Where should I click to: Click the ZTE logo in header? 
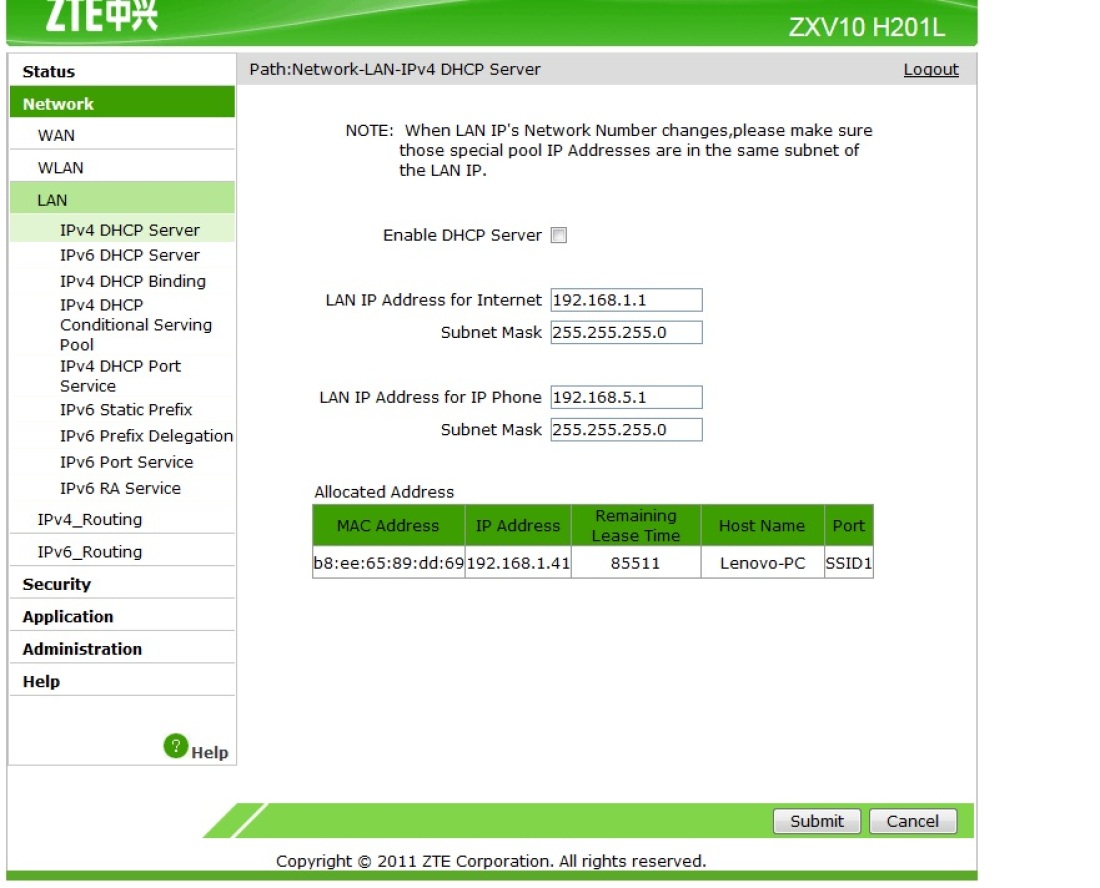pyautogui.click(x=101, y=15)
